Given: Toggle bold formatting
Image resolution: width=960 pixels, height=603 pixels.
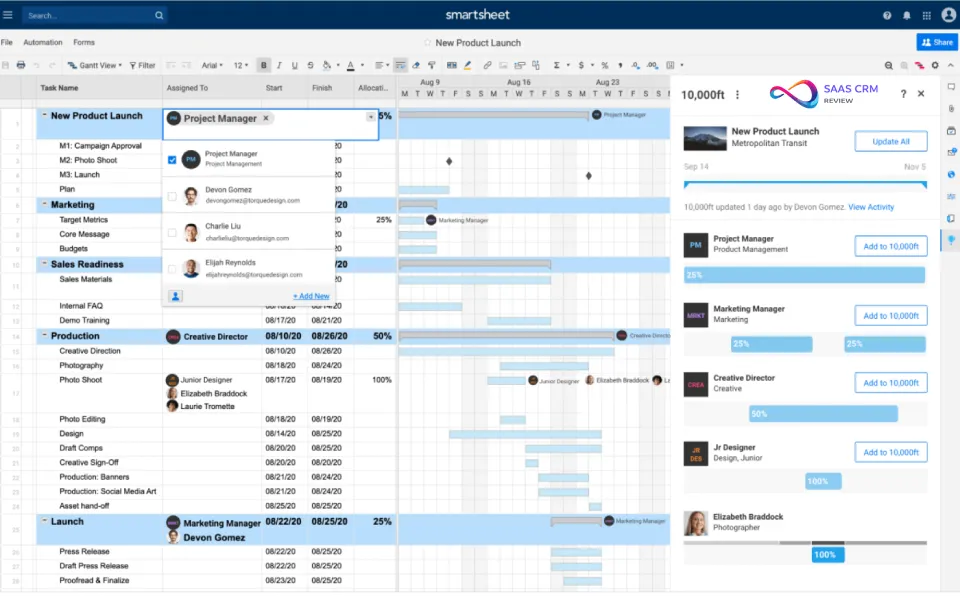Looking at the screenshot, I should [263, 64].
